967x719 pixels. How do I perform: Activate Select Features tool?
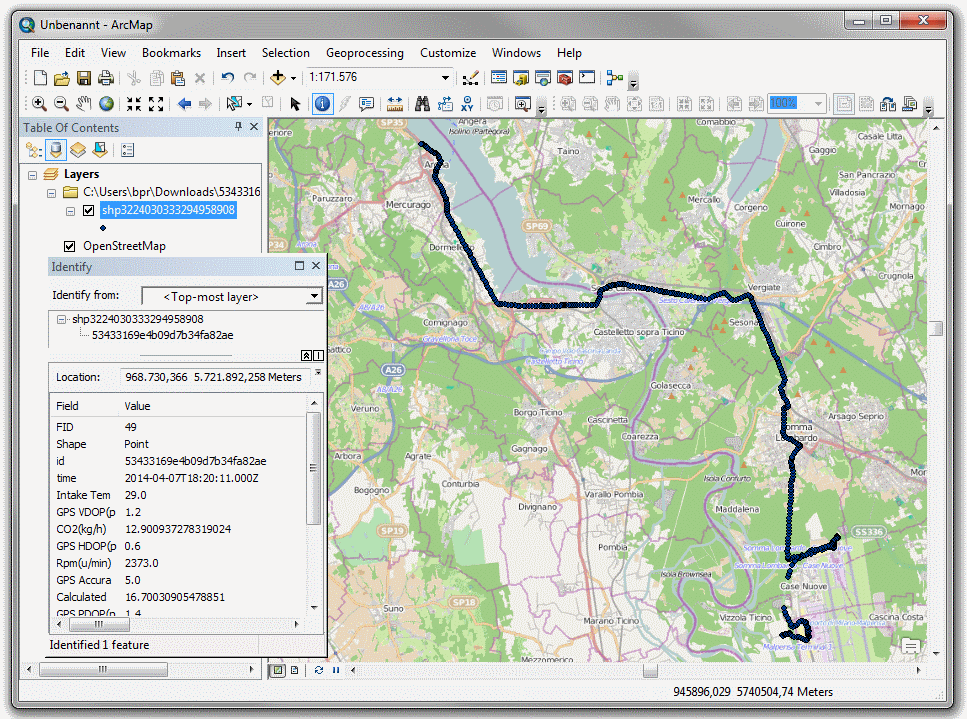[234, 104]
